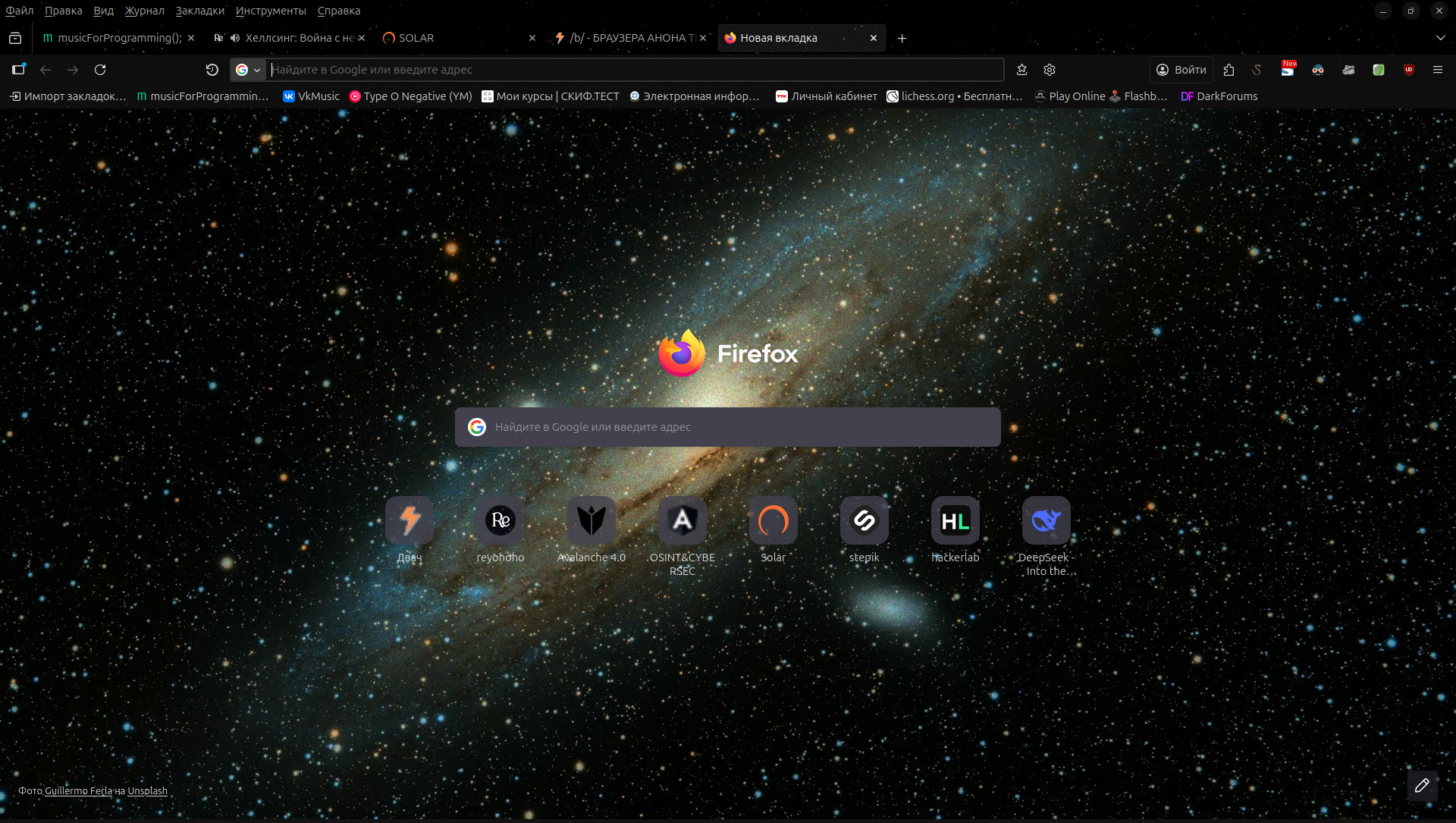Toggle the sidebar panel button
This screenshot has width=1456, height=823.
pyautogui.click(x=18, y=70)
